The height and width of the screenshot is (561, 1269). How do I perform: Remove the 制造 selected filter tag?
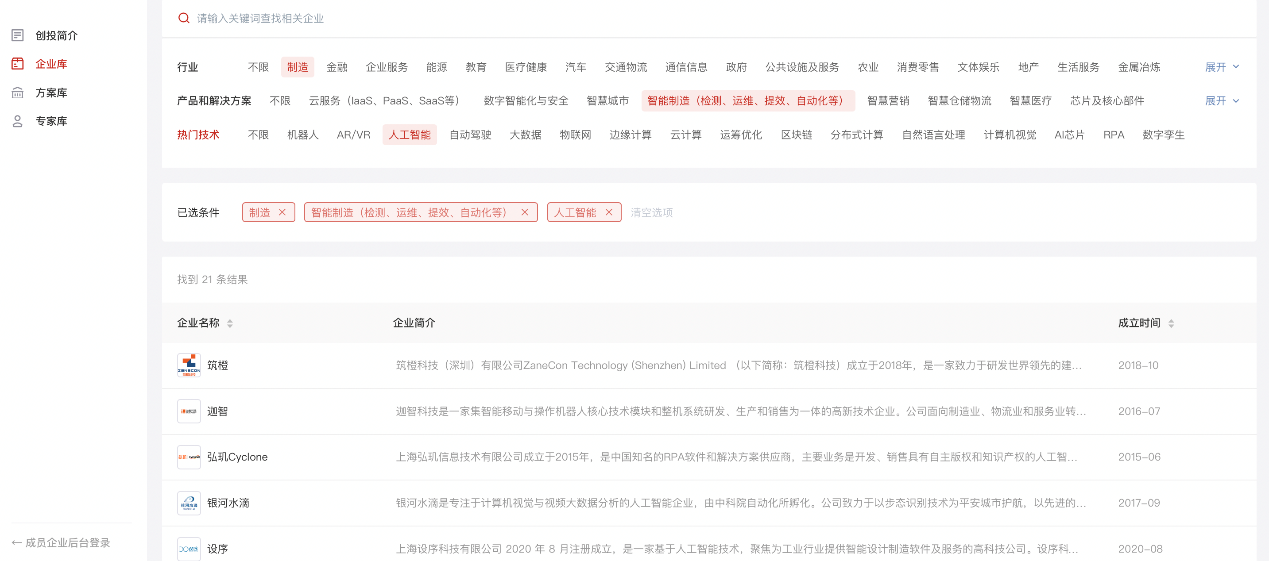(x=282, y=212)
